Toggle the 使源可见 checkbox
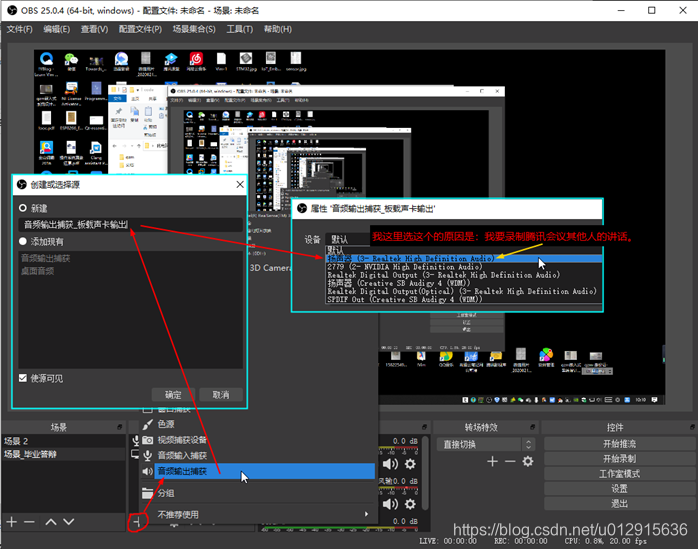The height and width of the screenshot is (549, 698). 23,378
